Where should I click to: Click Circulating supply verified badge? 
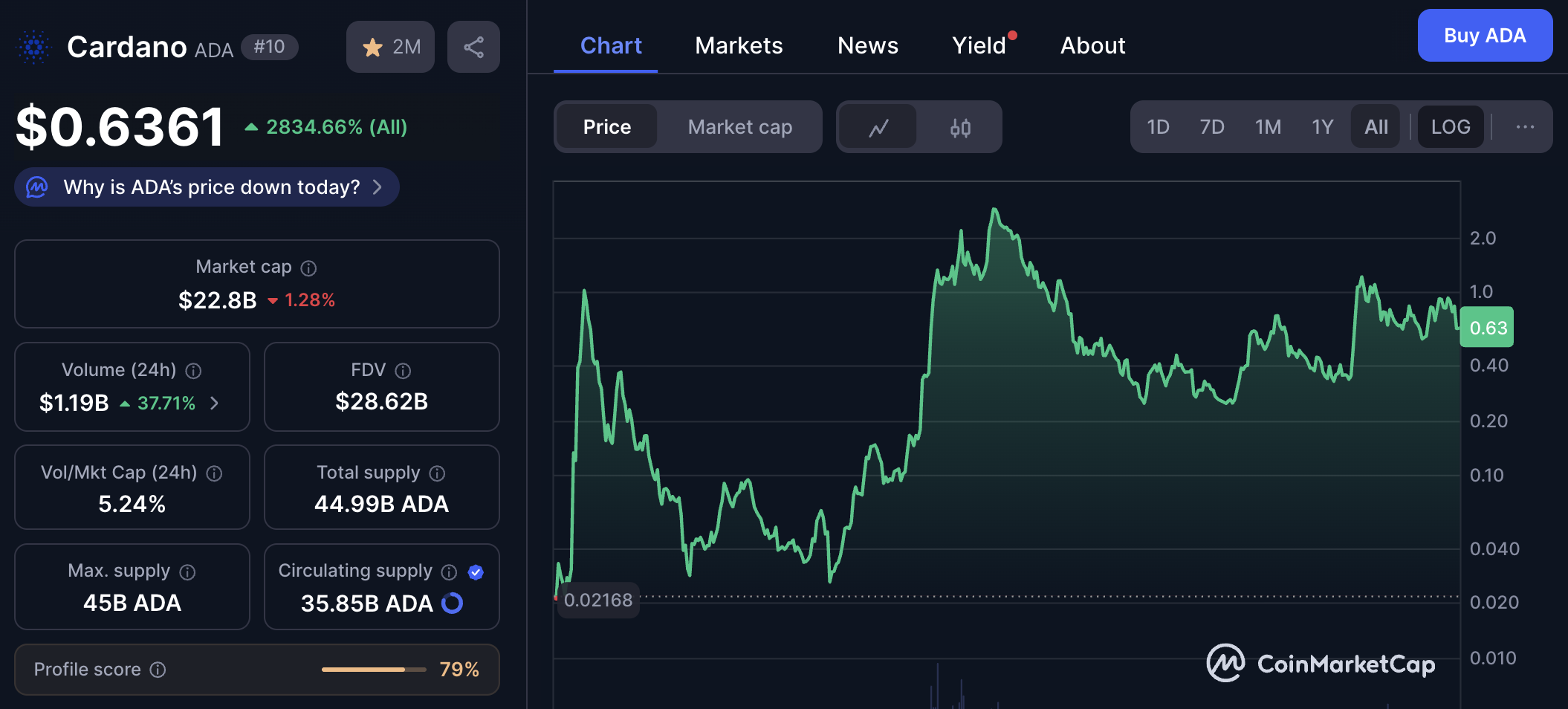point(476,572)
